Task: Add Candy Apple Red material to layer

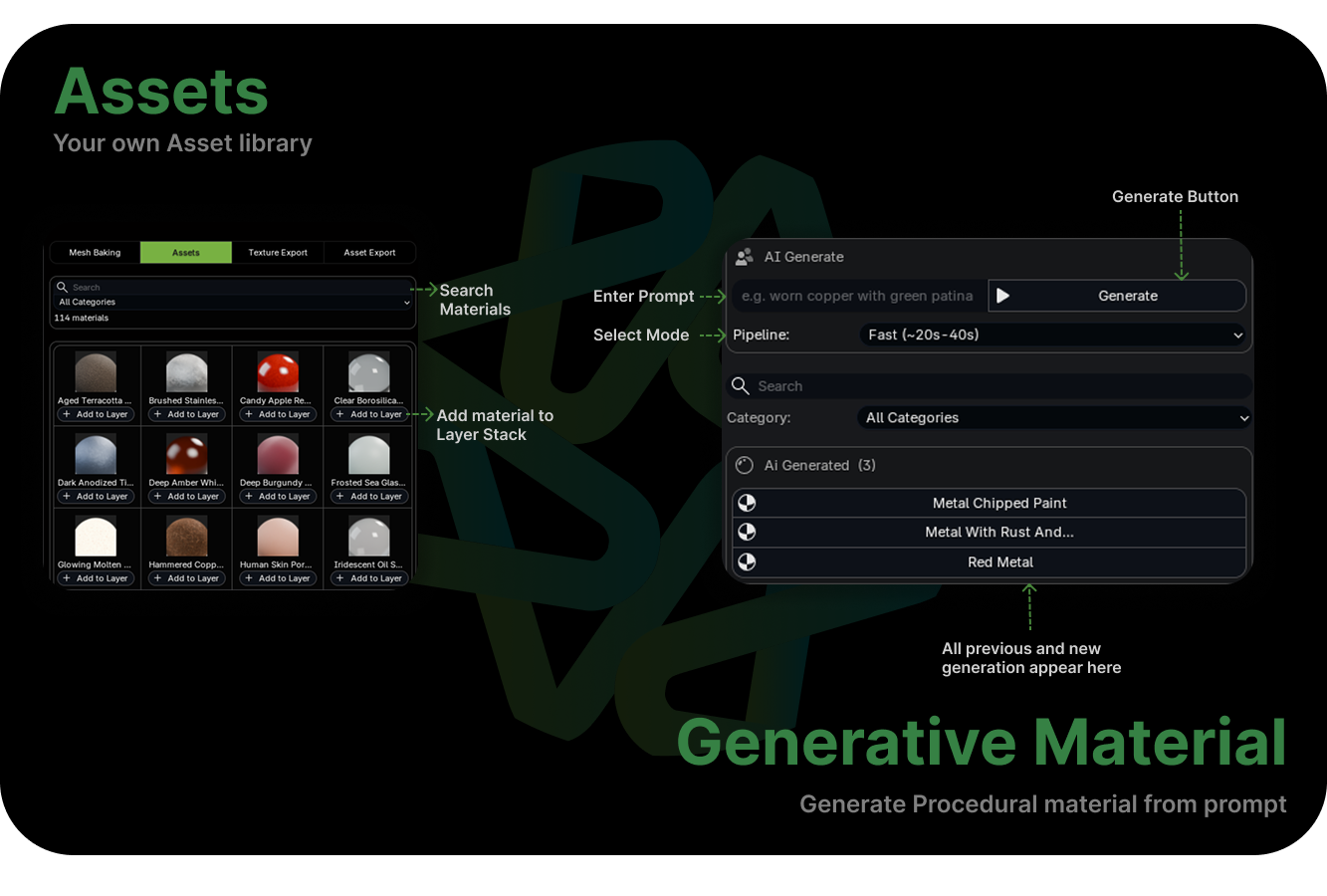Action: click(278, 414)
